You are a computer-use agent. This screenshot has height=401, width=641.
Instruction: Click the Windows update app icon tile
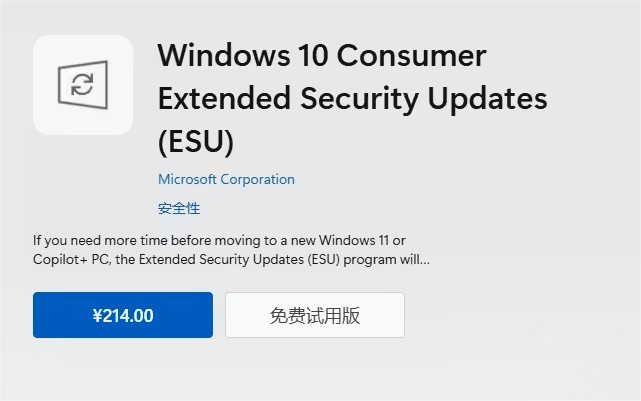coord(83,85)
